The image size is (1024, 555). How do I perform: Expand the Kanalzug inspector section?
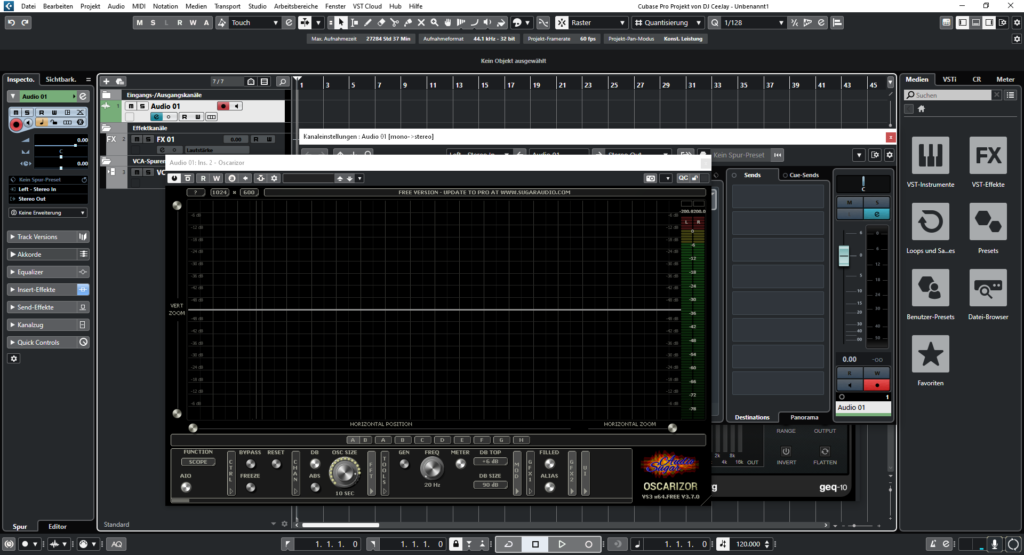pyautogui.click(x=48, y=325)
